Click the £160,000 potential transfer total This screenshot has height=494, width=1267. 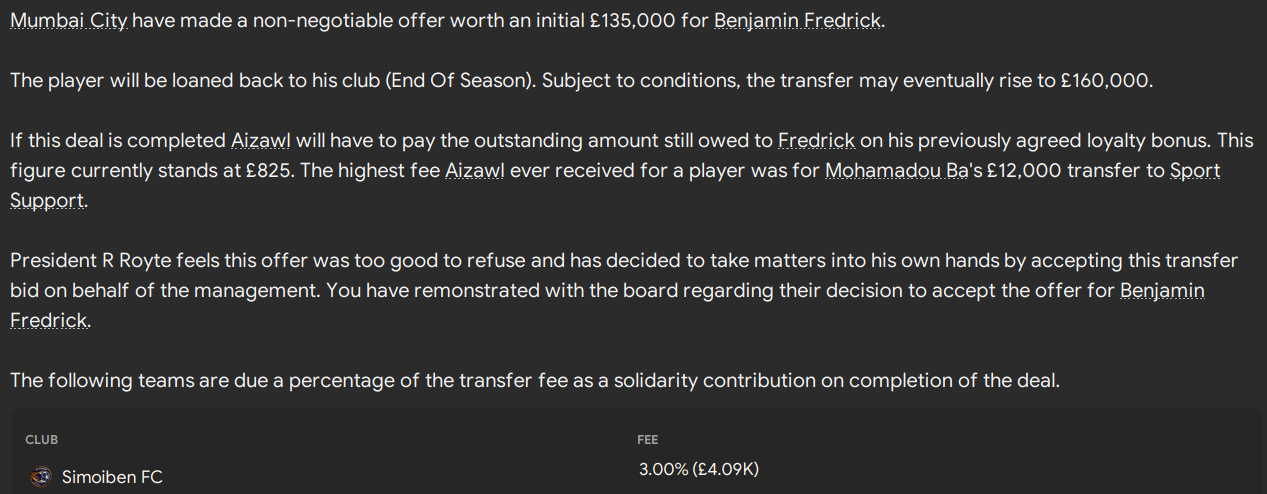(1105, 81)
